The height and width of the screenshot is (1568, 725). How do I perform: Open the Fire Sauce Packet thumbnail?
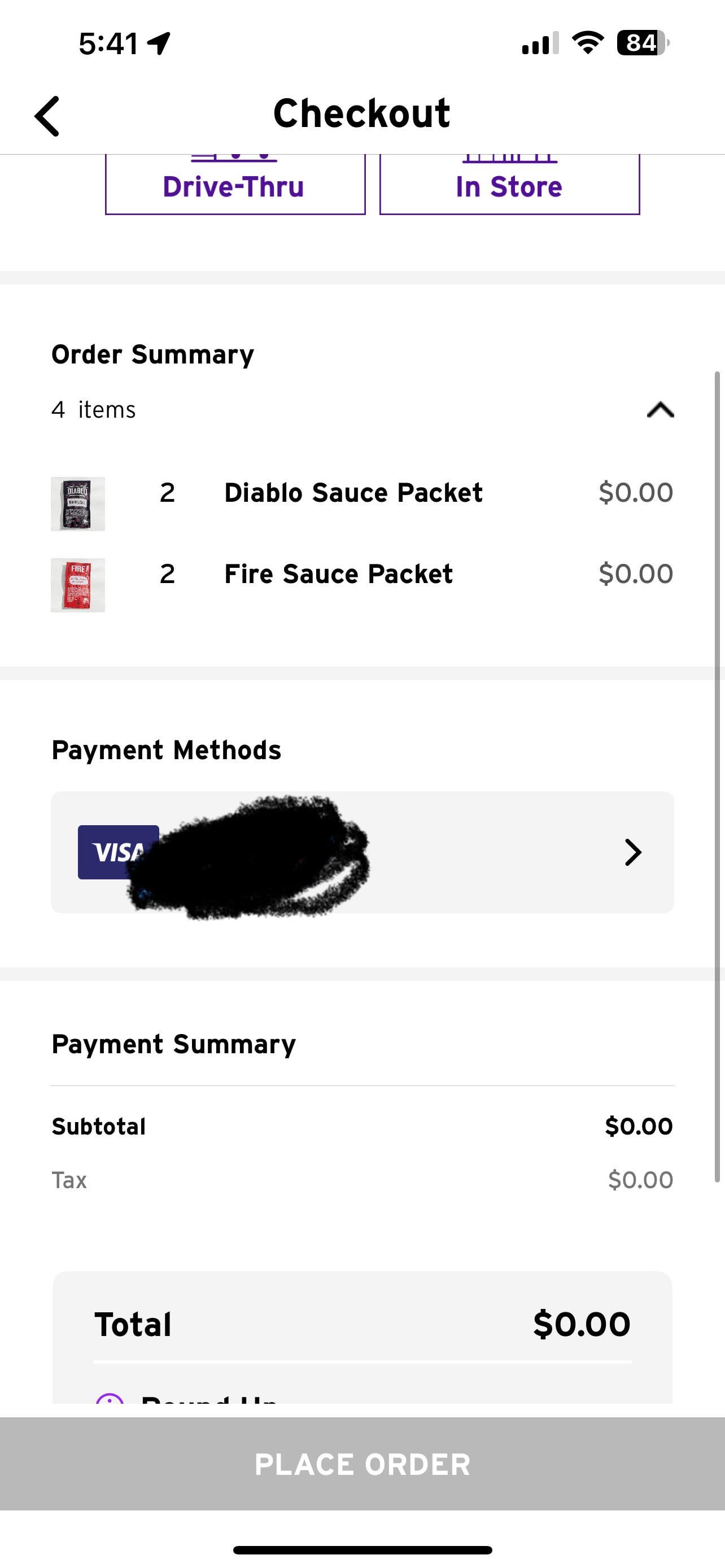78,585
